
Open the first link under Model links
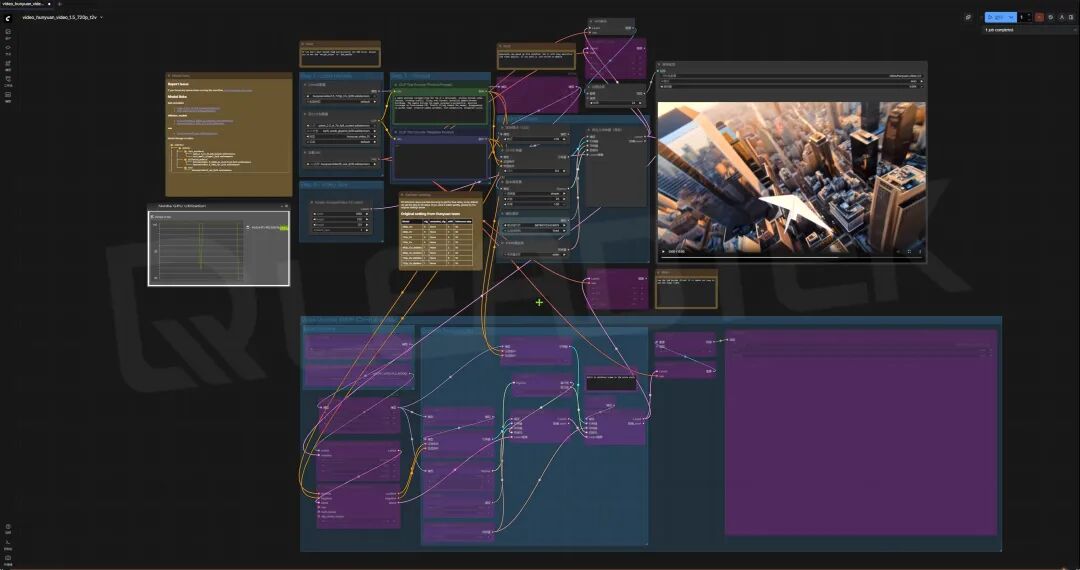point(198,108)
